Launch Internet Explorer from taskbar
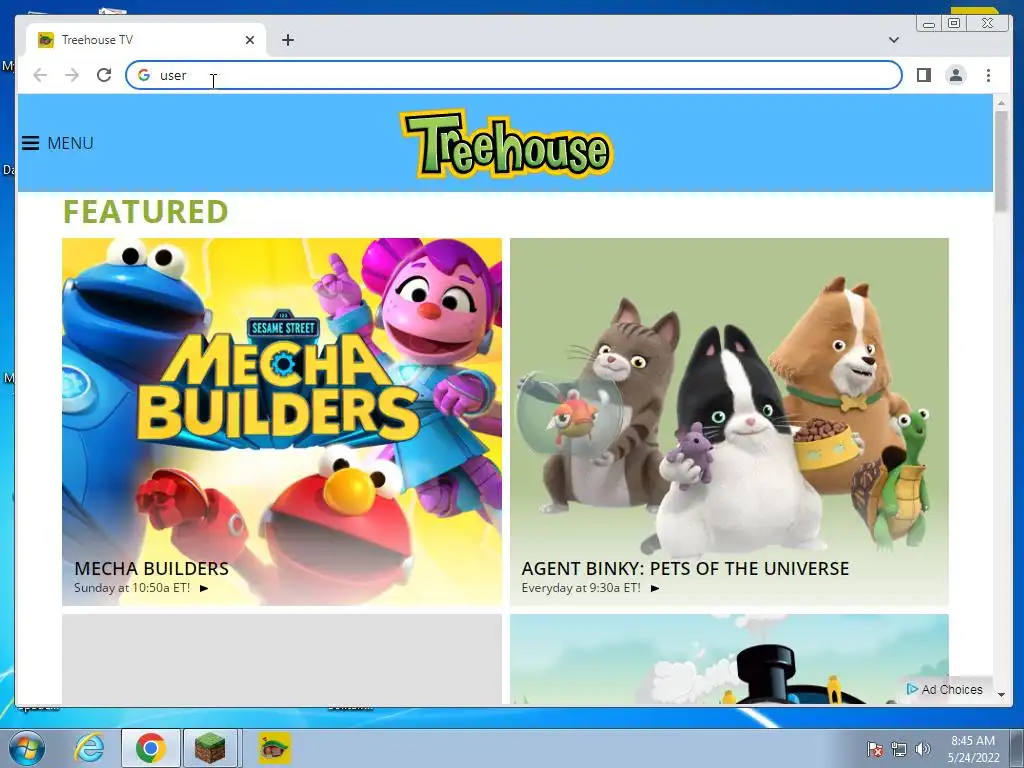Viewport: 1024px width, 768px height. point(89,748)
